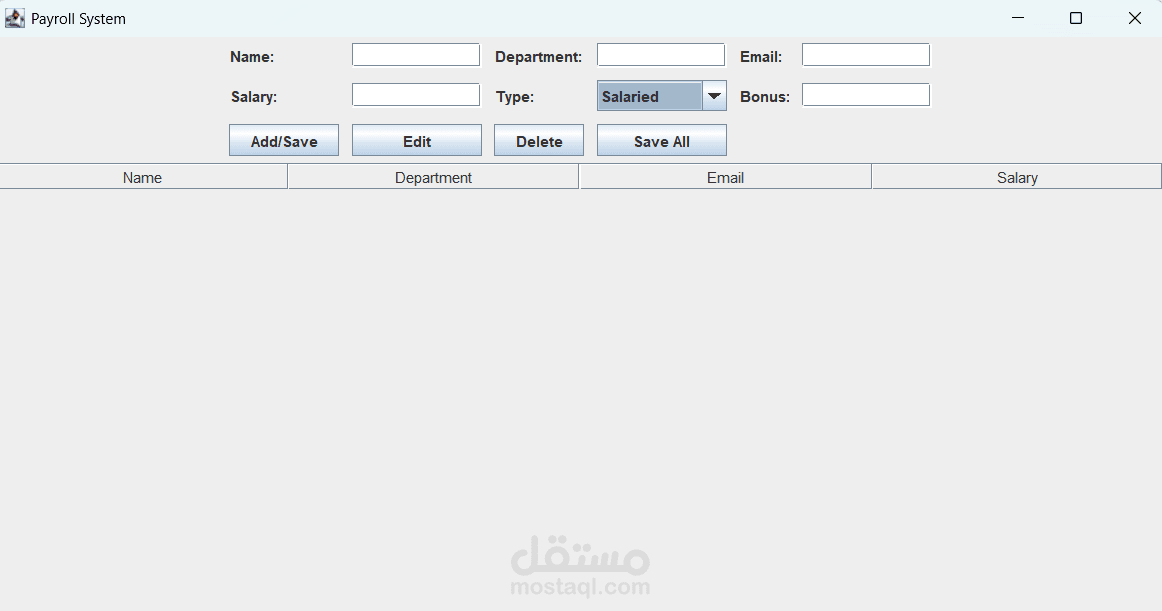This screenshot has height=611, width=1162.
Task: Click the Add/Save button
Action: [x=284, y=140]
